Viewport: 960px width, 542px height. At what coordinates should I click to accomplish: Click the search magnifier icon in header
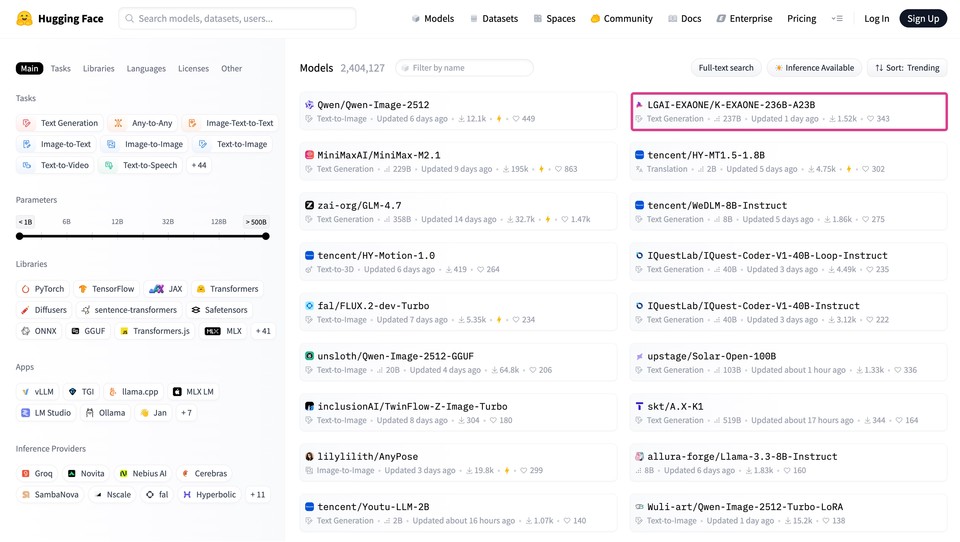[129, 18]
